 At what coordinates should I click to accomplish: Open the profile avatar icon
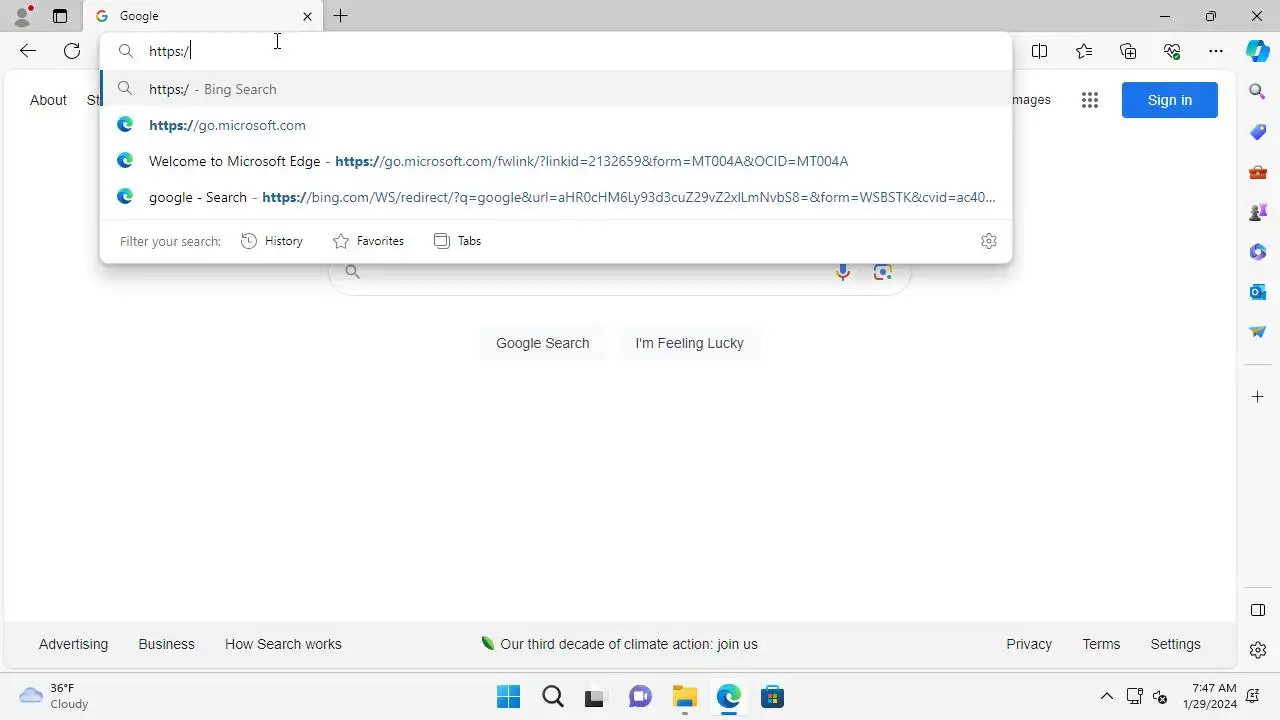coord(22,16)
